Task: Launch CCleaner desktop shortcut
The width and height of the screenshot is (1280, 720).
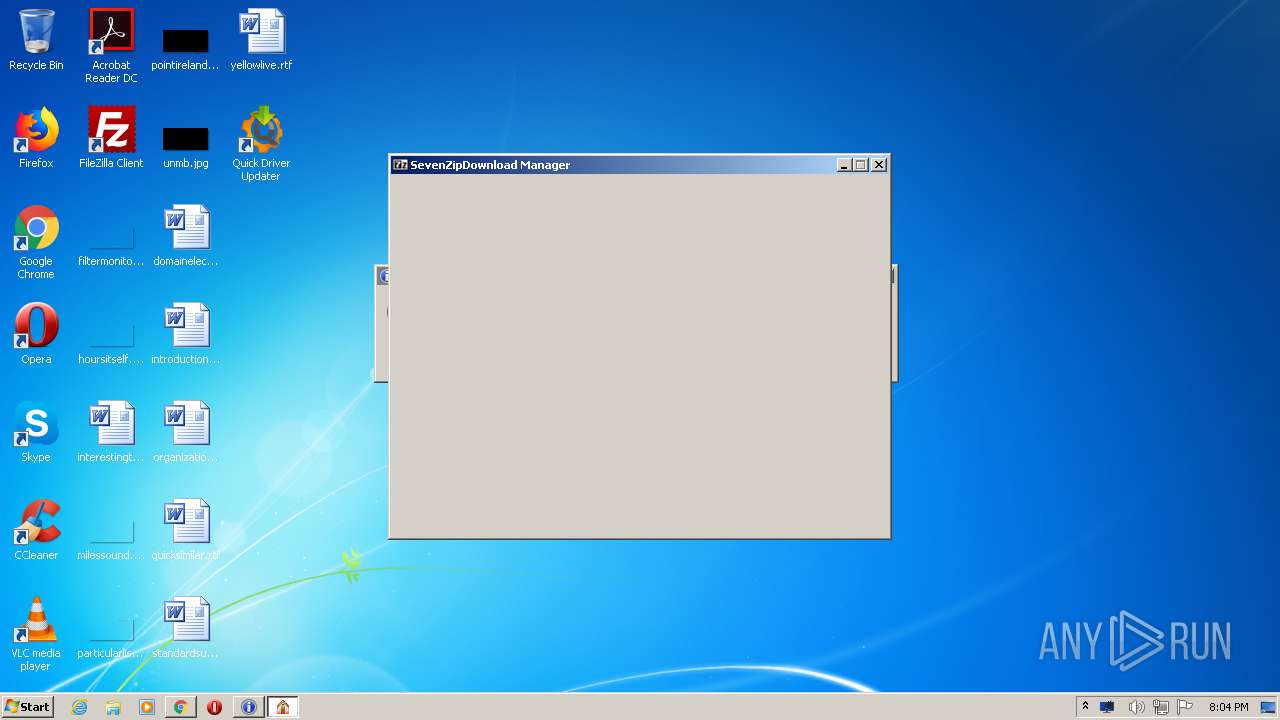Action: tap(36, 530)
